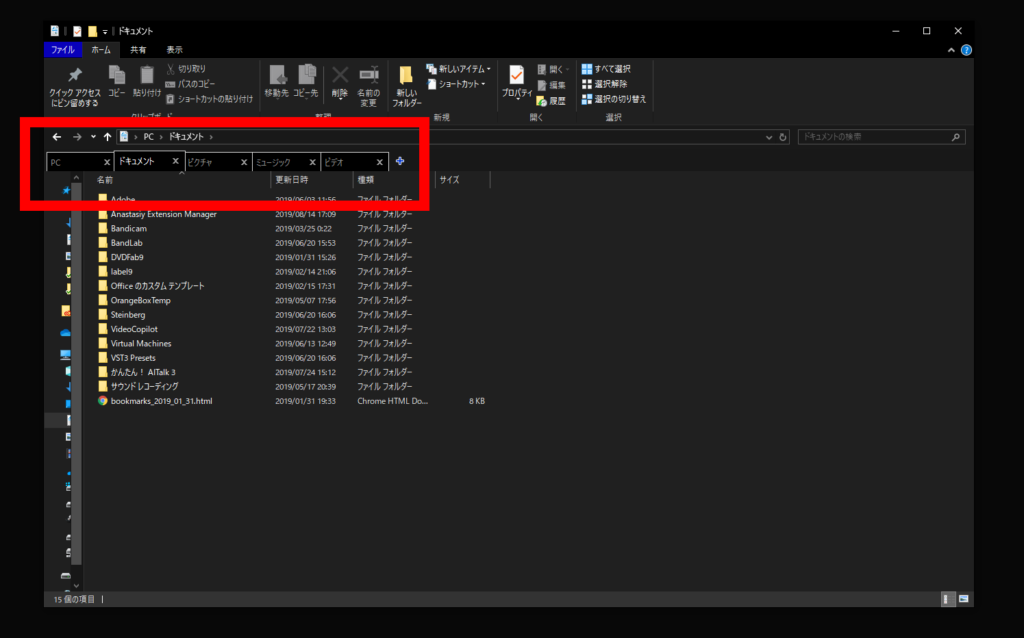Viewport: 1024px width, 638px height.
Task: Open the 共有 ribbon tab
Action: (138, 49)
